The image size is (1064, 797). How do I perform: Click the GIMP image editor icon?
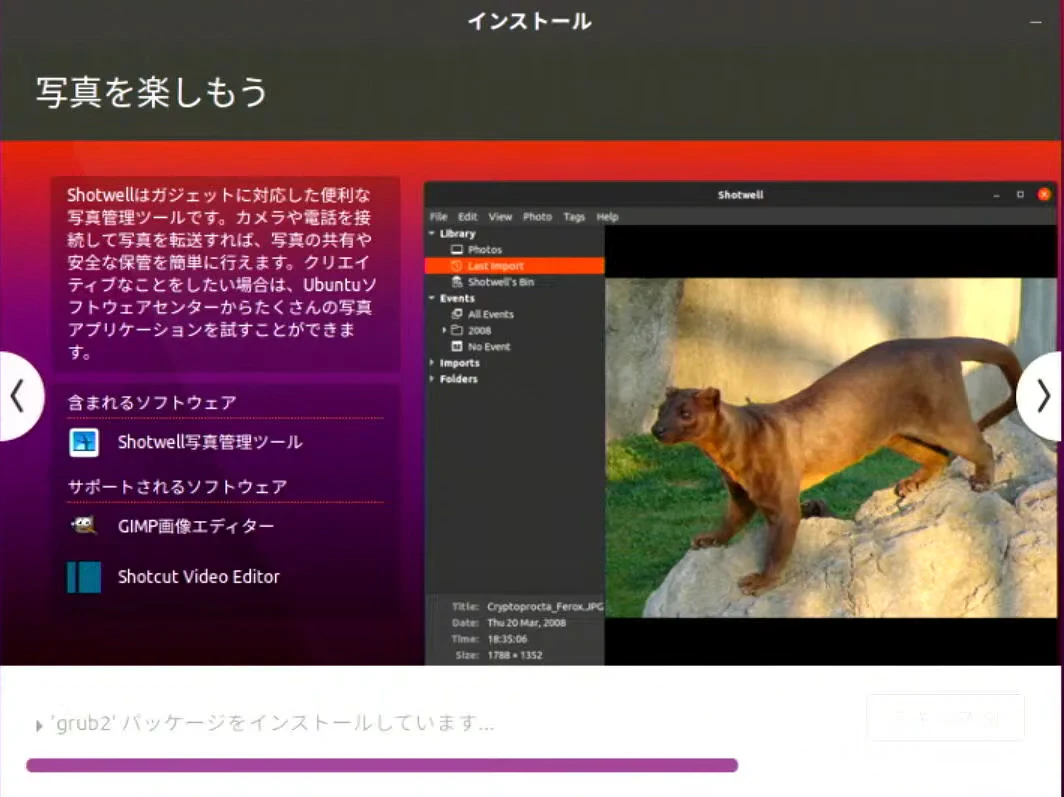click(x=84, y=526)
